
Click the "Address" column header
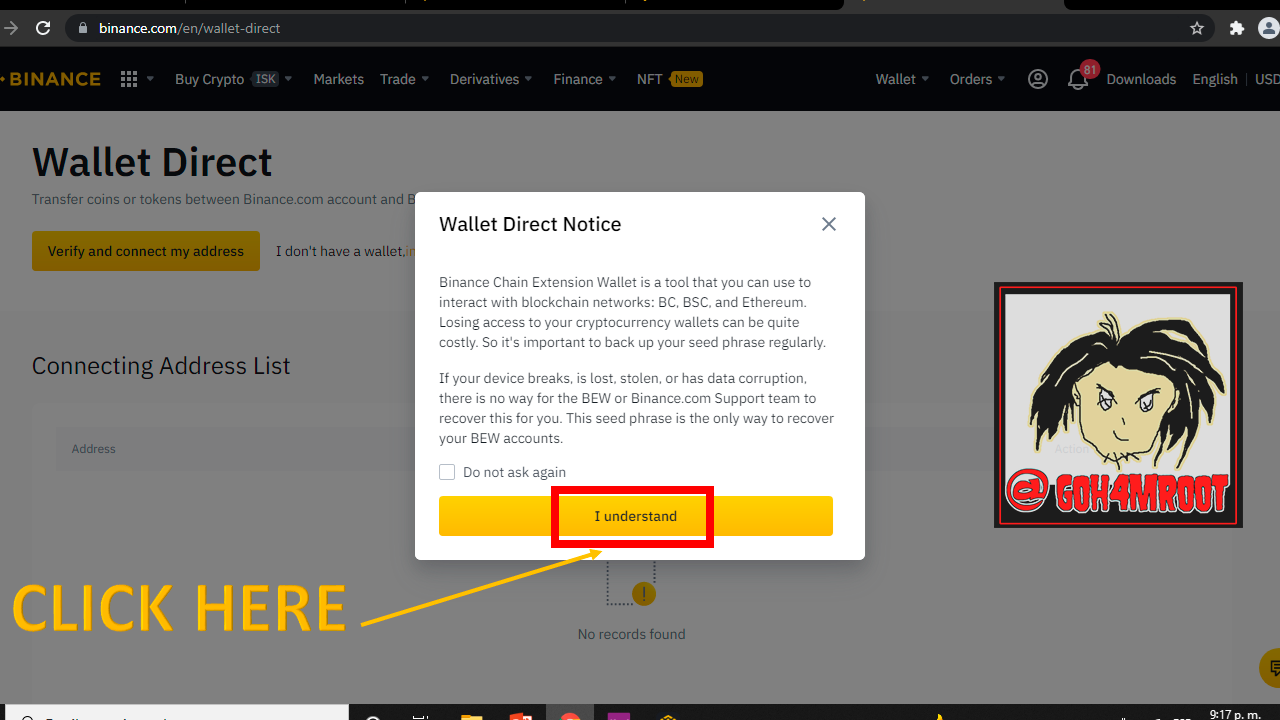point(94,449)
